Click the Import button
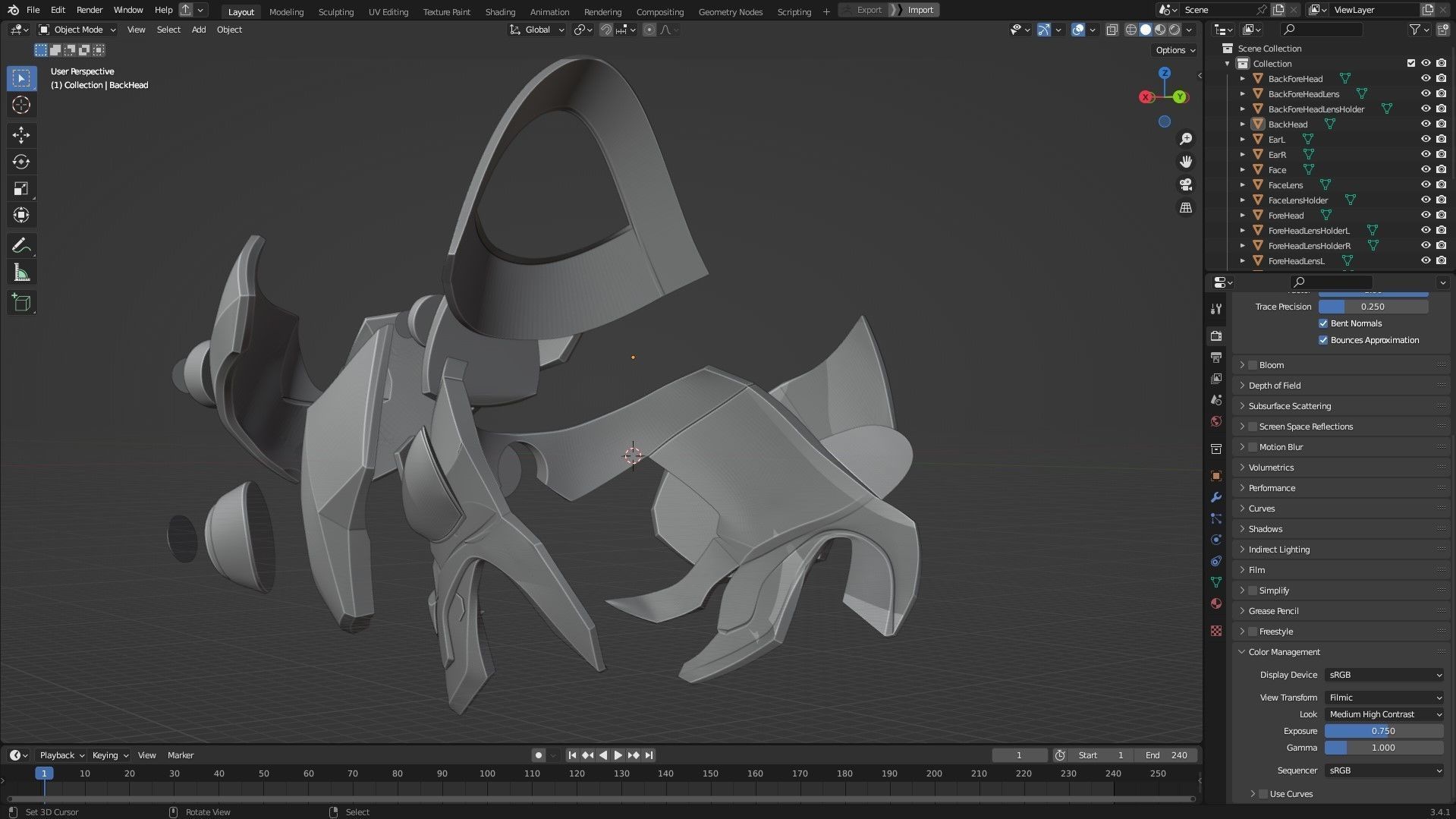Screen dimensions: 1456x819 920,10
